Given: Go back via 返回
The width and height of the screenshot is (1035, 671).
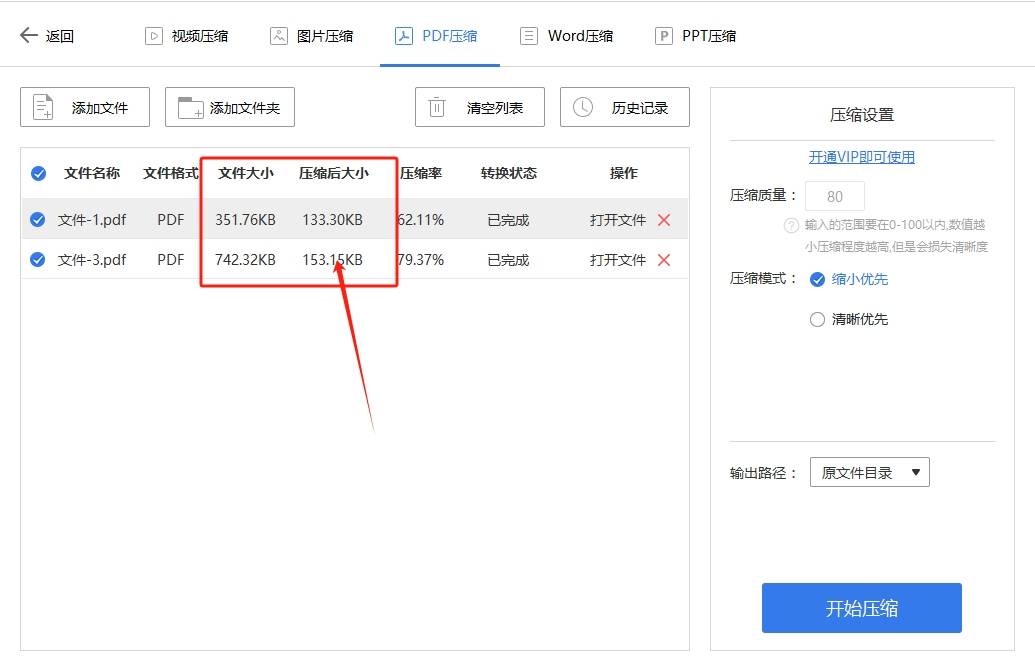Looking at the screenshot, I should tap(47, 36).
